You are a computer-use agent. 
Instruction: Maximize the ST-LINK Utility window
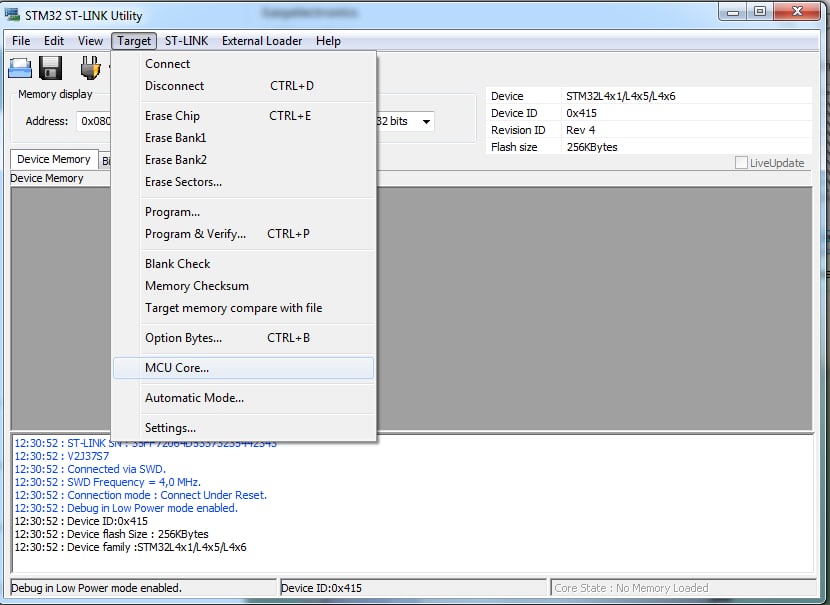coord(760,12)
